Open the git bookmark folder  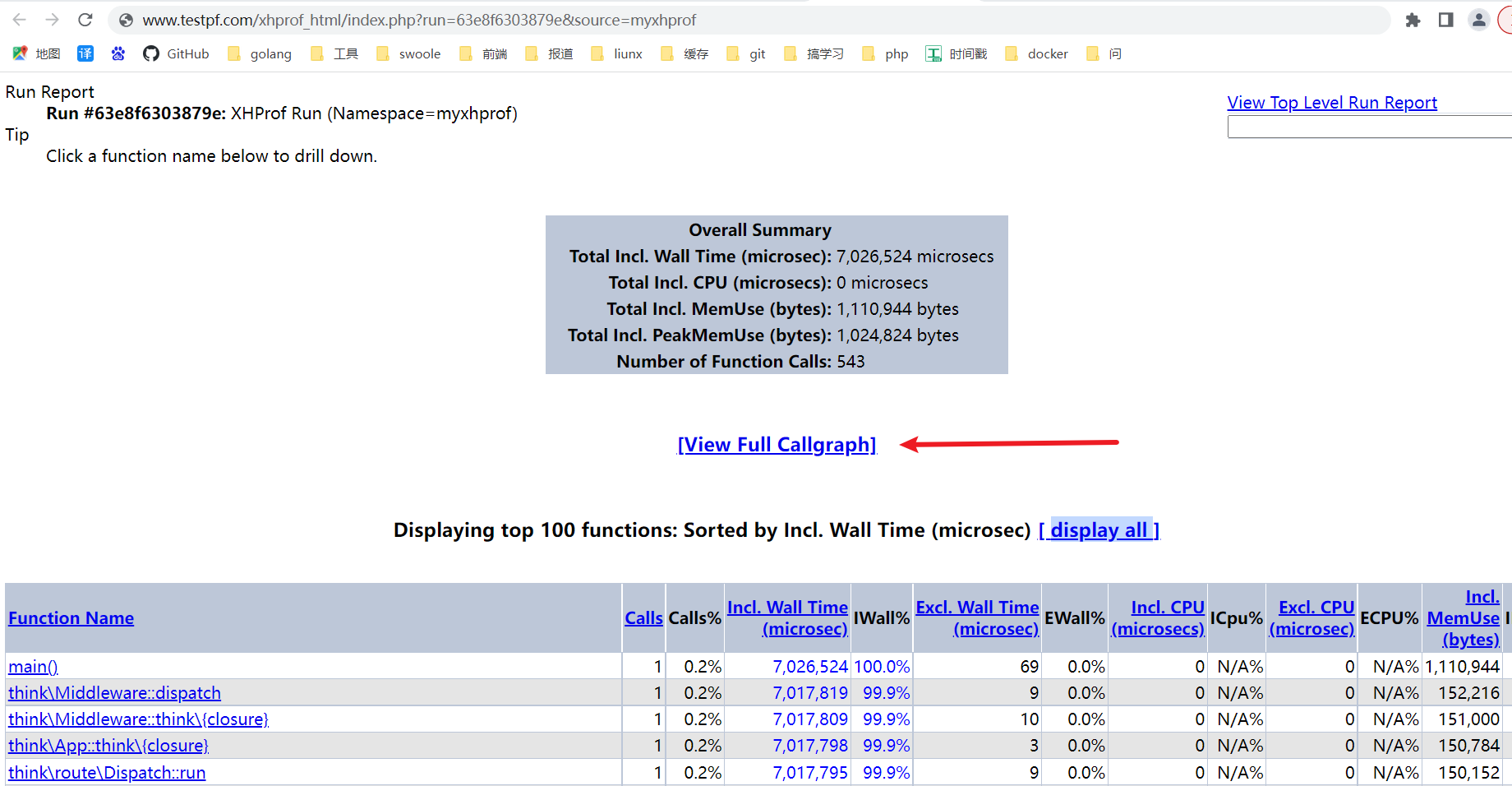point(746,53)
